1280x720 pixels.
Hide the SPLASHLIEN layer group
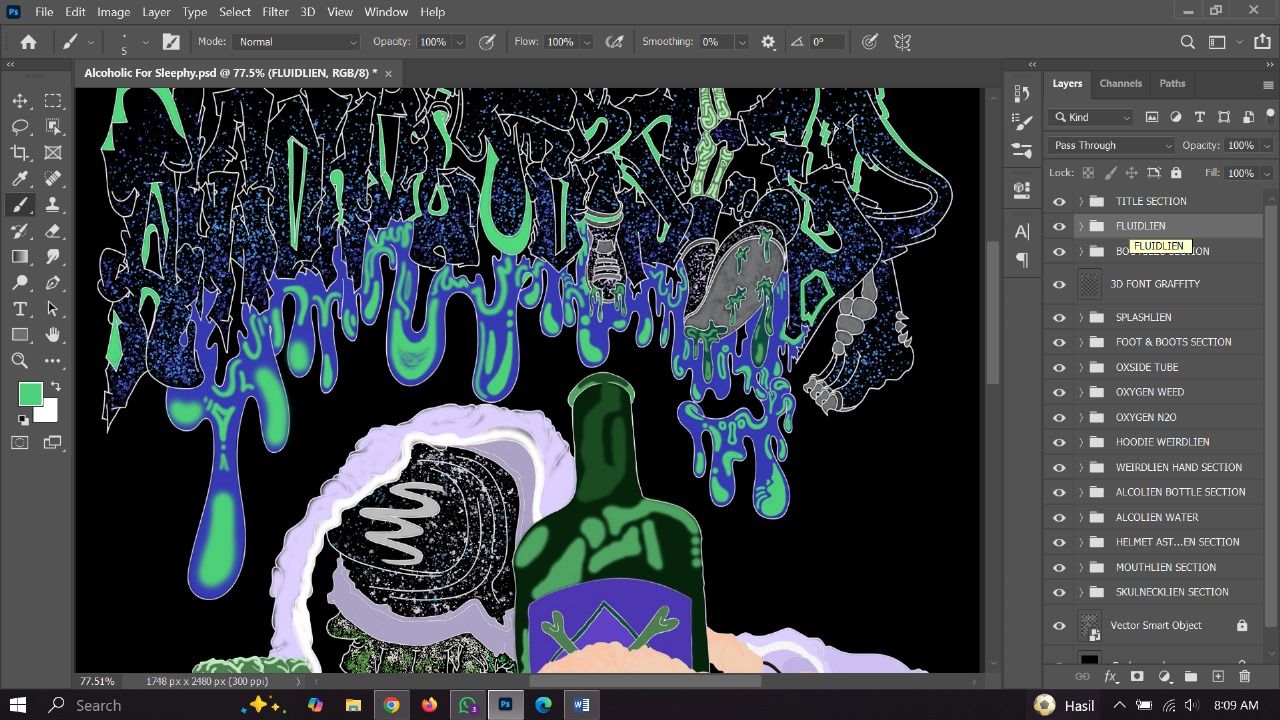point(1059,317)
